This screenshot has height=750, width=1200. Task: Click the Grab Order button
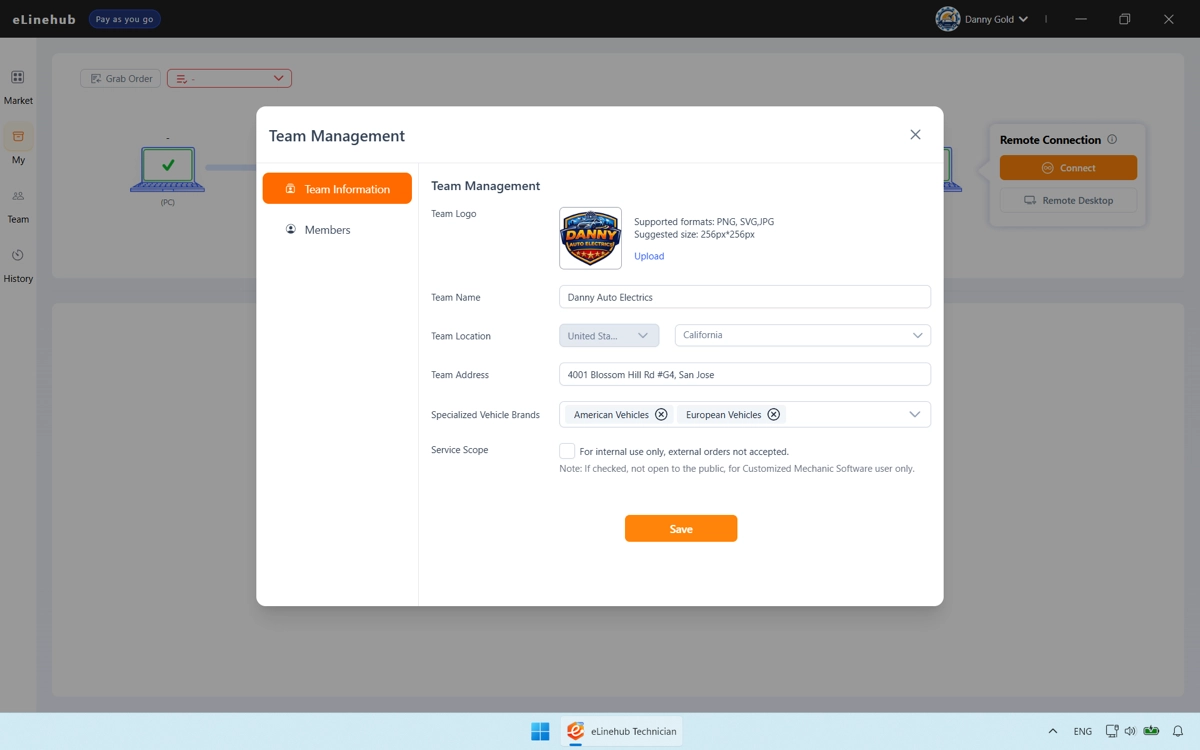click(120, 78)
